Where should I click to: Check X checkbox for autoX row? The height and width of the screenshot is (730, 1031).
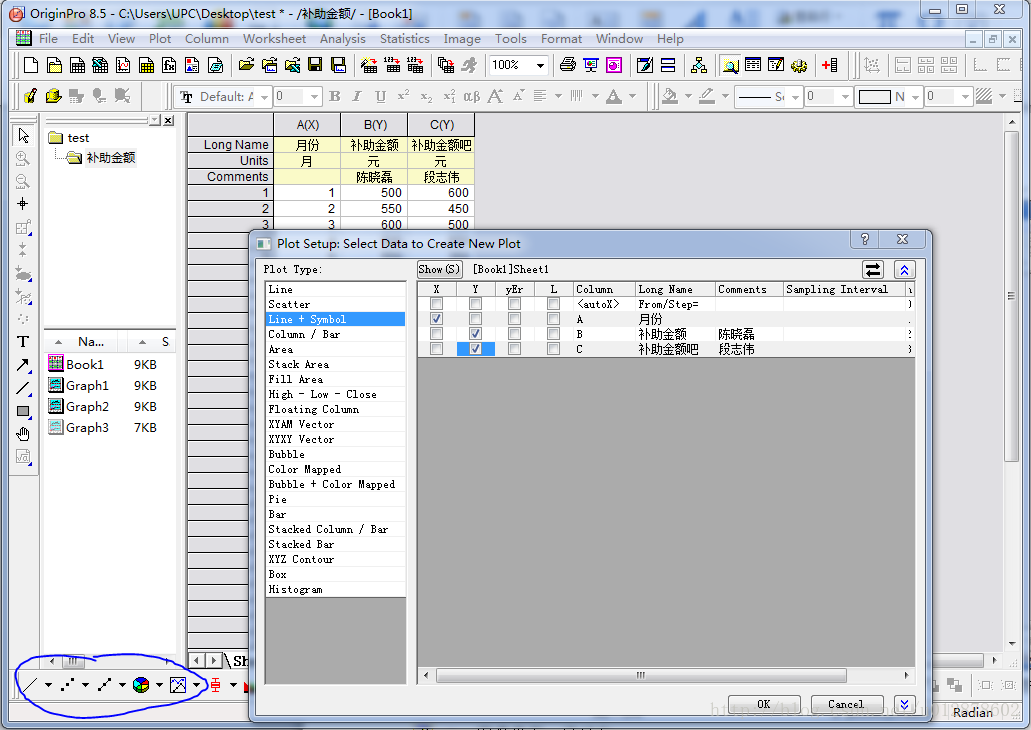pyautogui.click(x=436, y=304)
